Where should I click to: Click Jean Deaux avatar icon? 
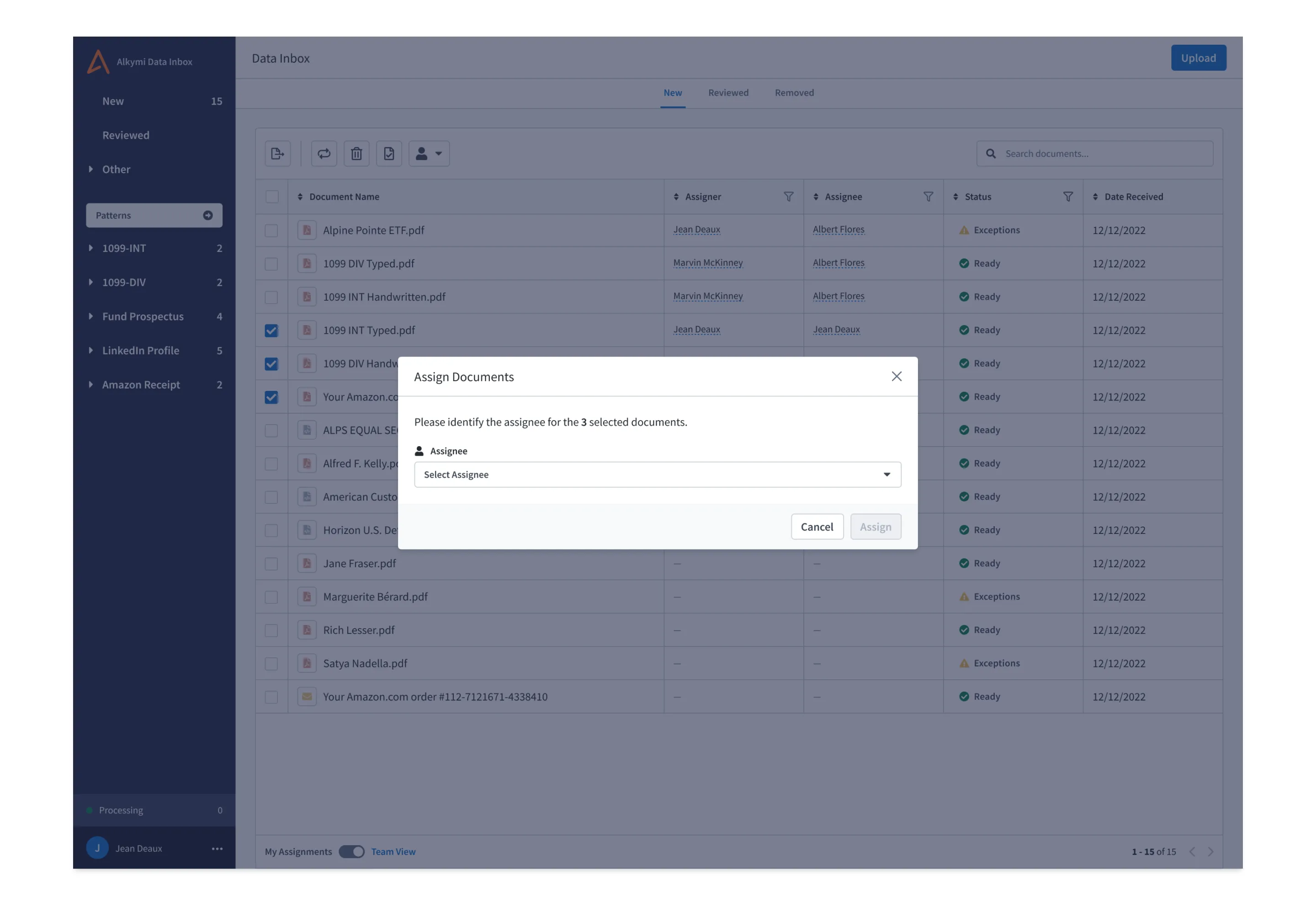point(98,848)
